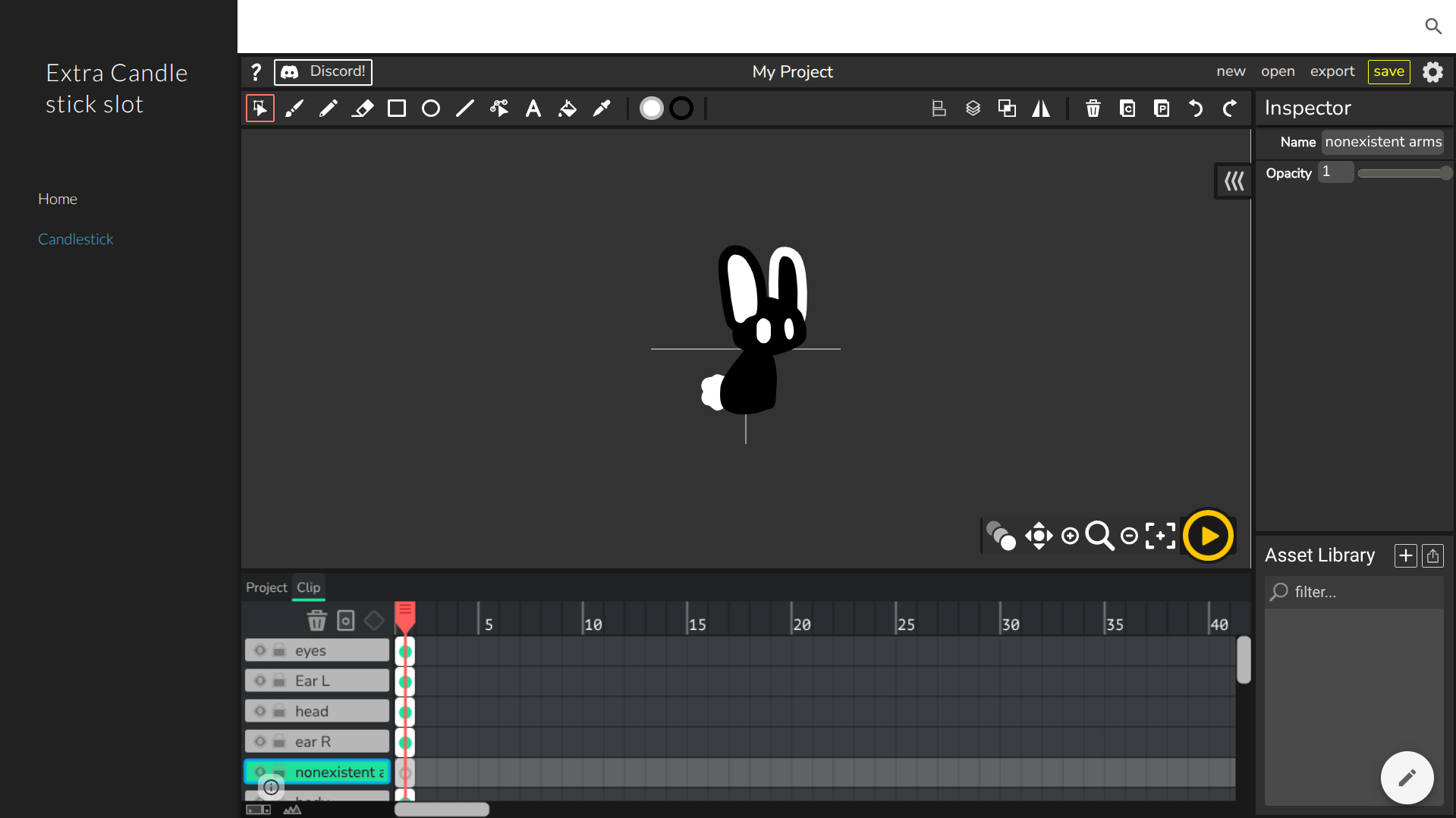Pick the Fill Bucket tool
This screenshot has width=1456, height=818.
[567, 109]
